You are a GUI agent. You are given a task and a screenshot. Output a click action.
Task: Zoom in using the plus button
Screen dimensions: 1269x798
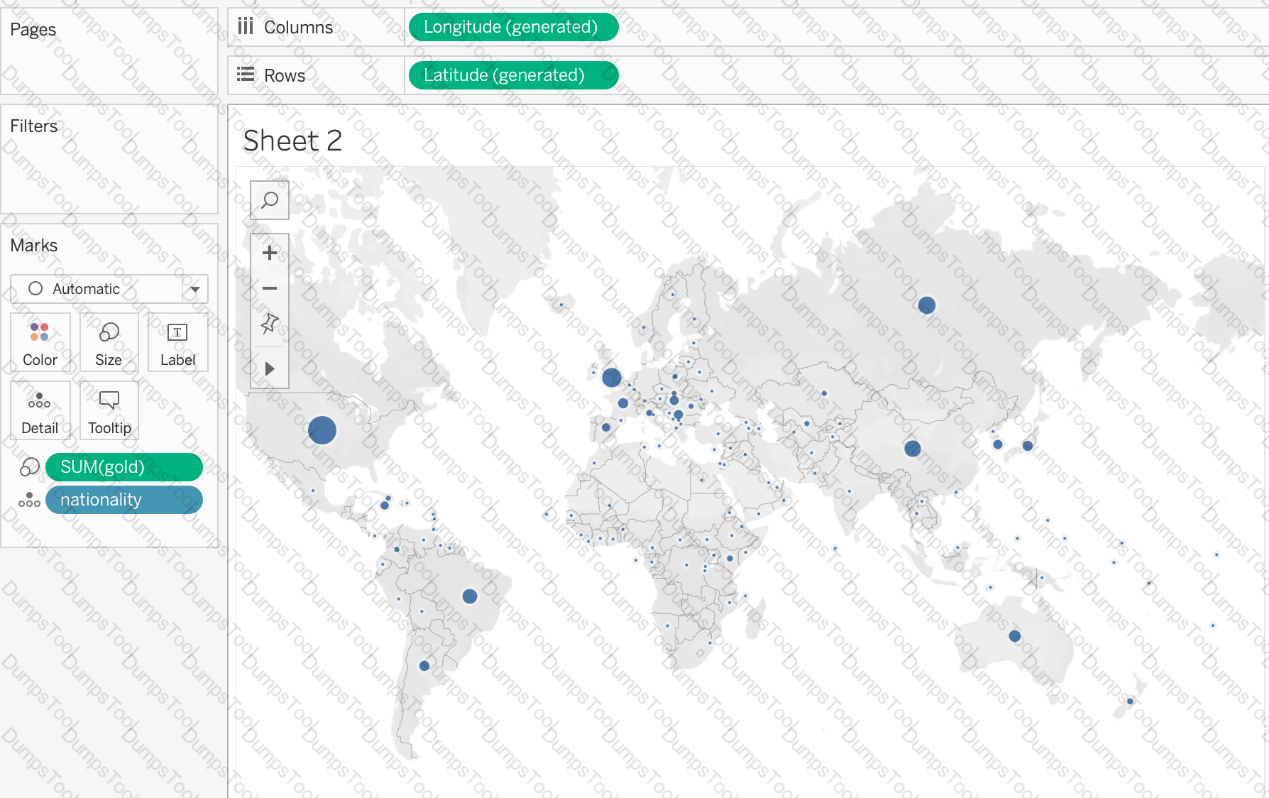pyautogui.click(x=269, y=253)
